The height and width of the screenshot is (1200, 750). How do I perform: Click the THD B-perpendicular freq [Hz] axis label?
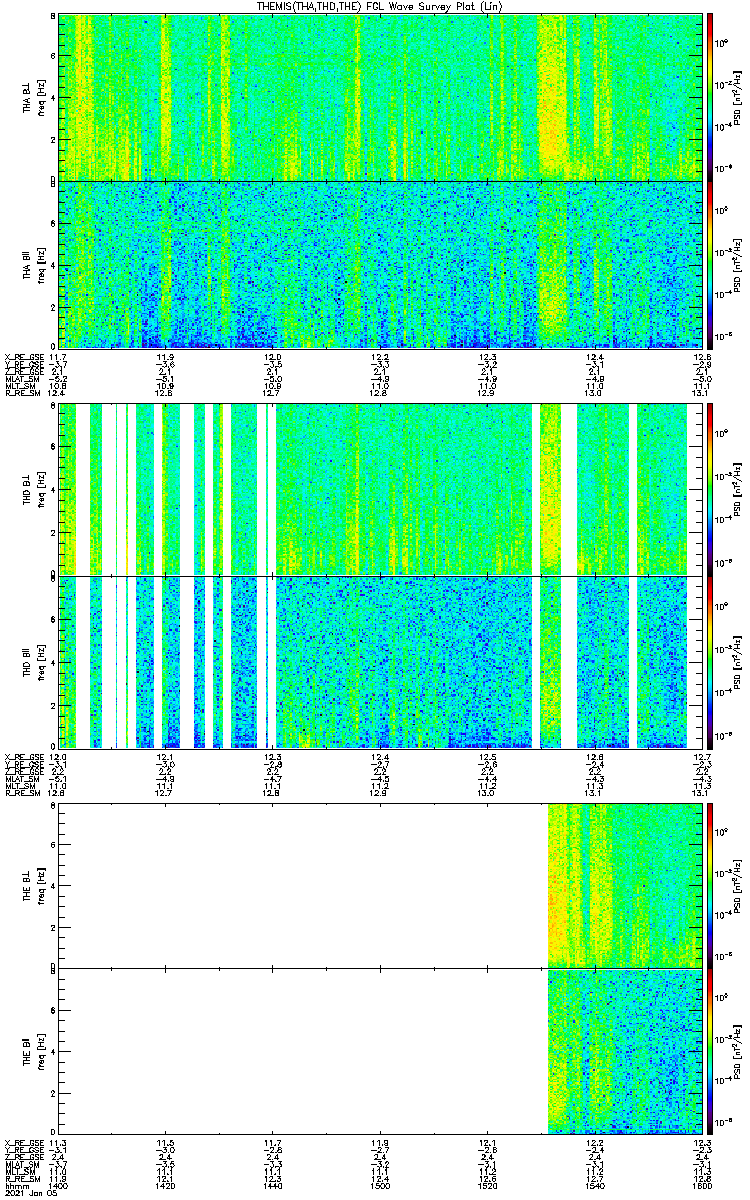pos(40,490)
